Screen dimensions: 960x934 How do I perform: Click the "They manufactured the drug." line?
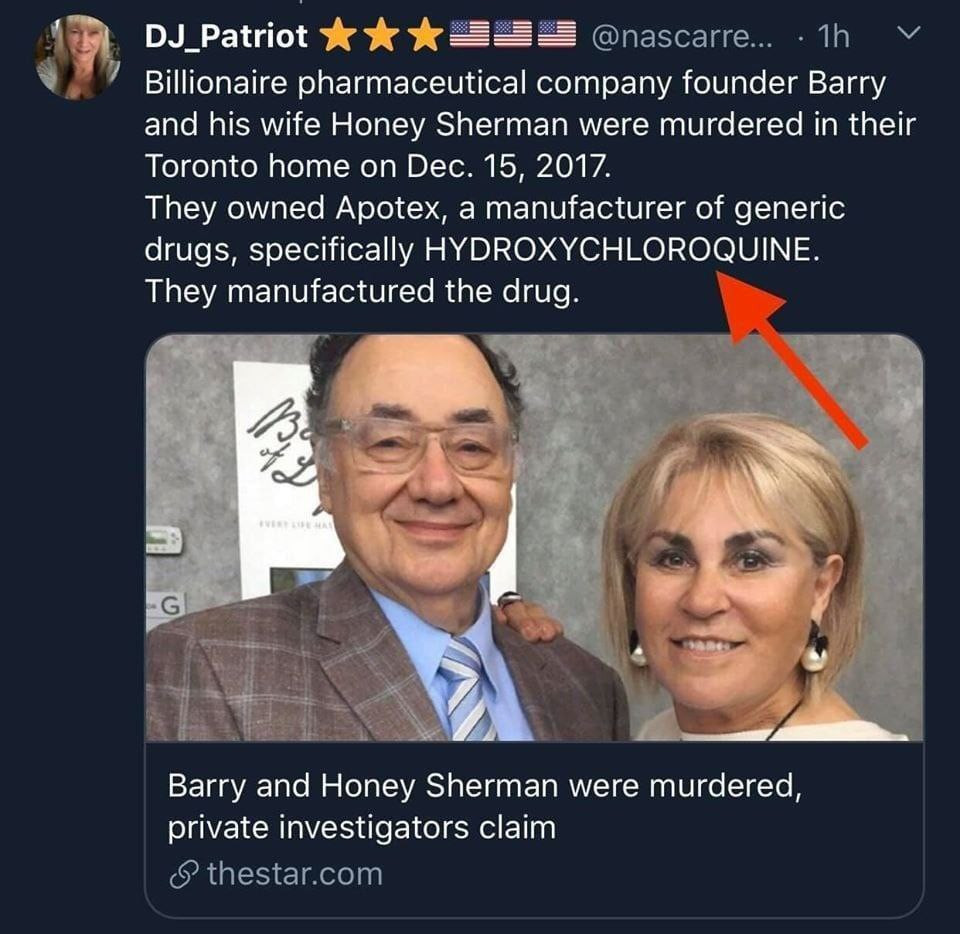click(x=361, y=292)
